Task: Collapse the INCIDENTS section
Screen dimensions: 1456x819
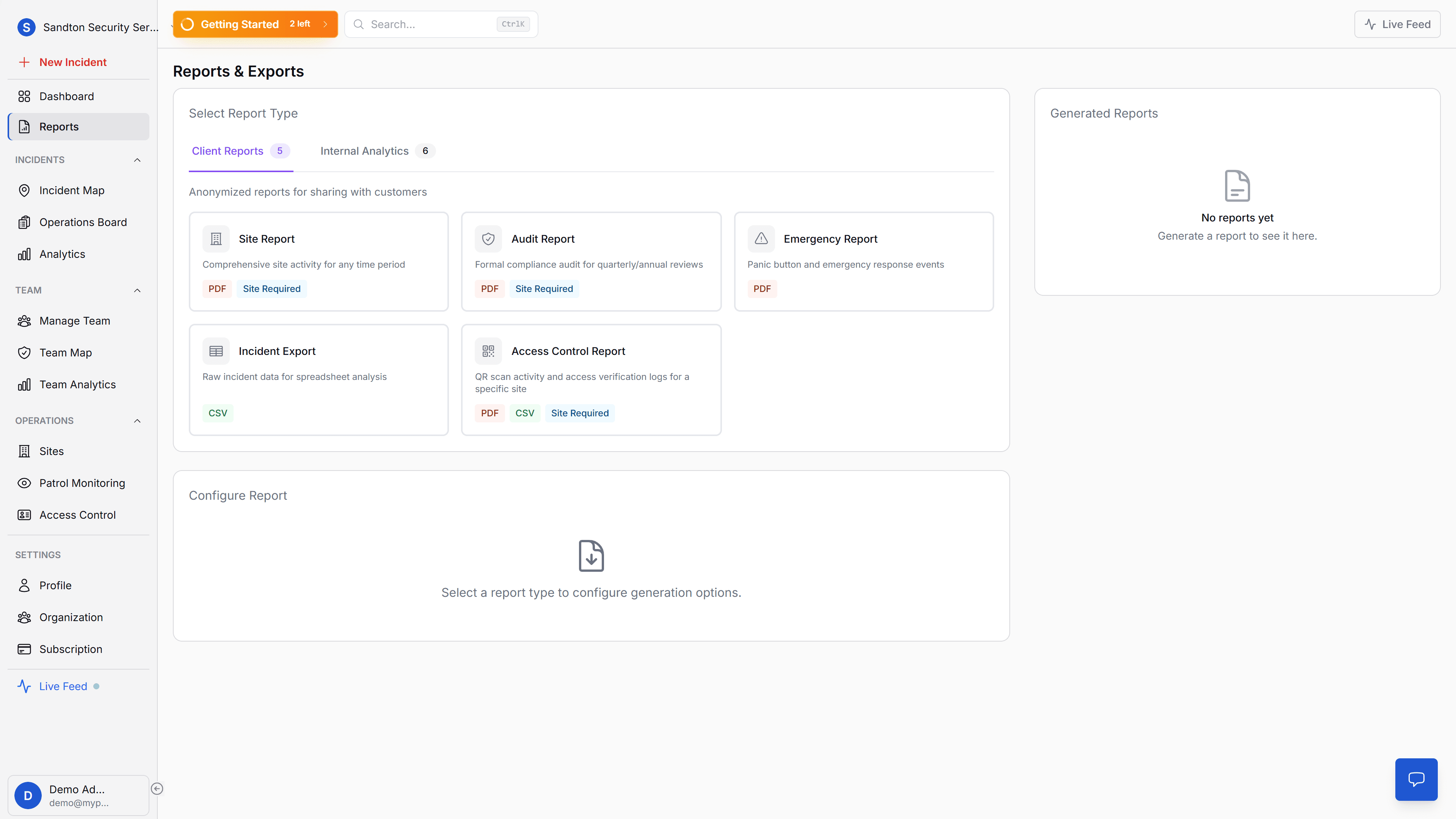Action: 137,160
